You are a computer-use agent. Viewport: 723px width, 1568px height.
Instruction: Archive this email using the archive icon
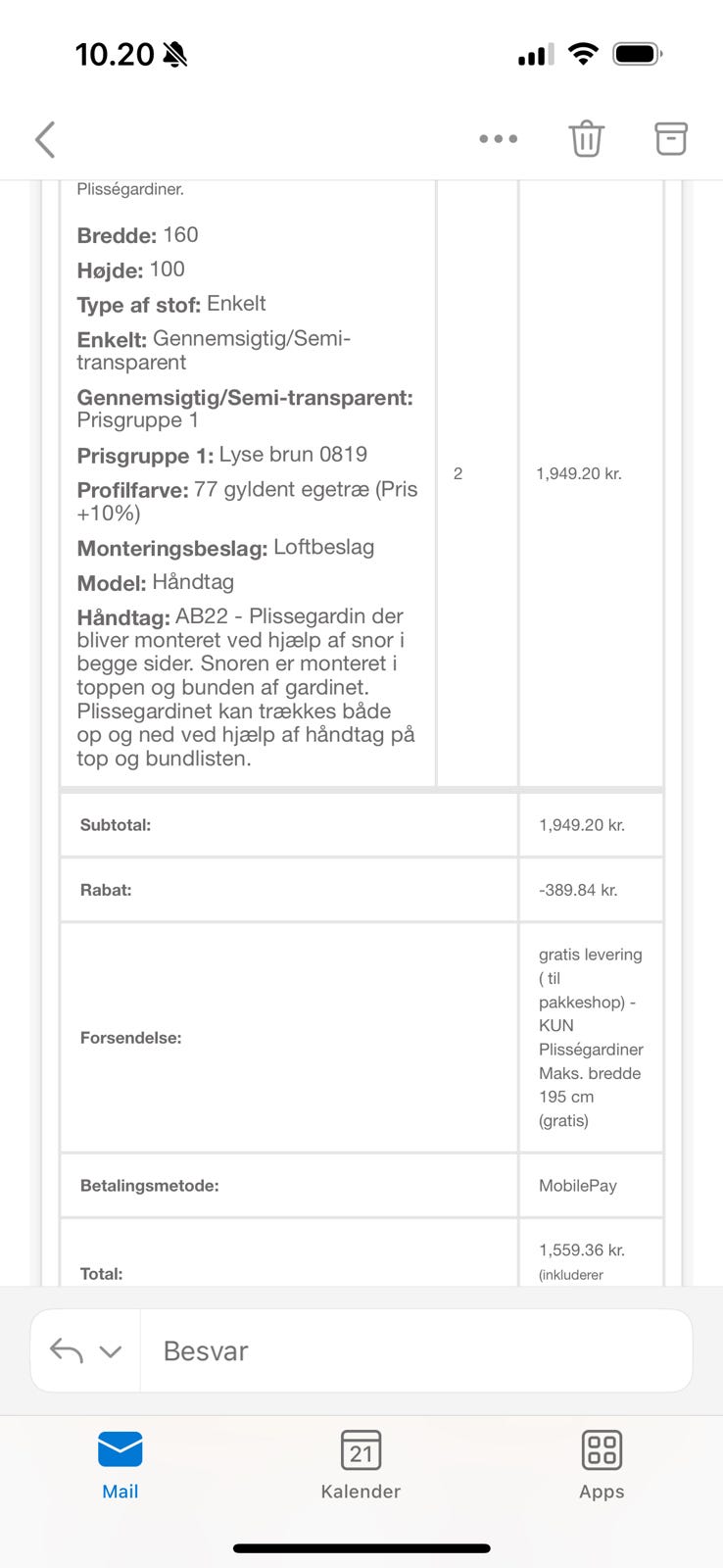coord(671,139)
